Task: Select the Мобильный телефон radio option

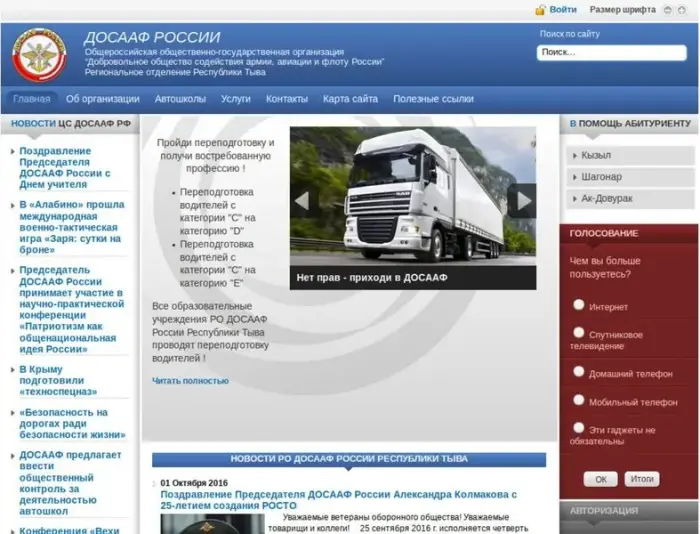Action: tap(579, 400)
